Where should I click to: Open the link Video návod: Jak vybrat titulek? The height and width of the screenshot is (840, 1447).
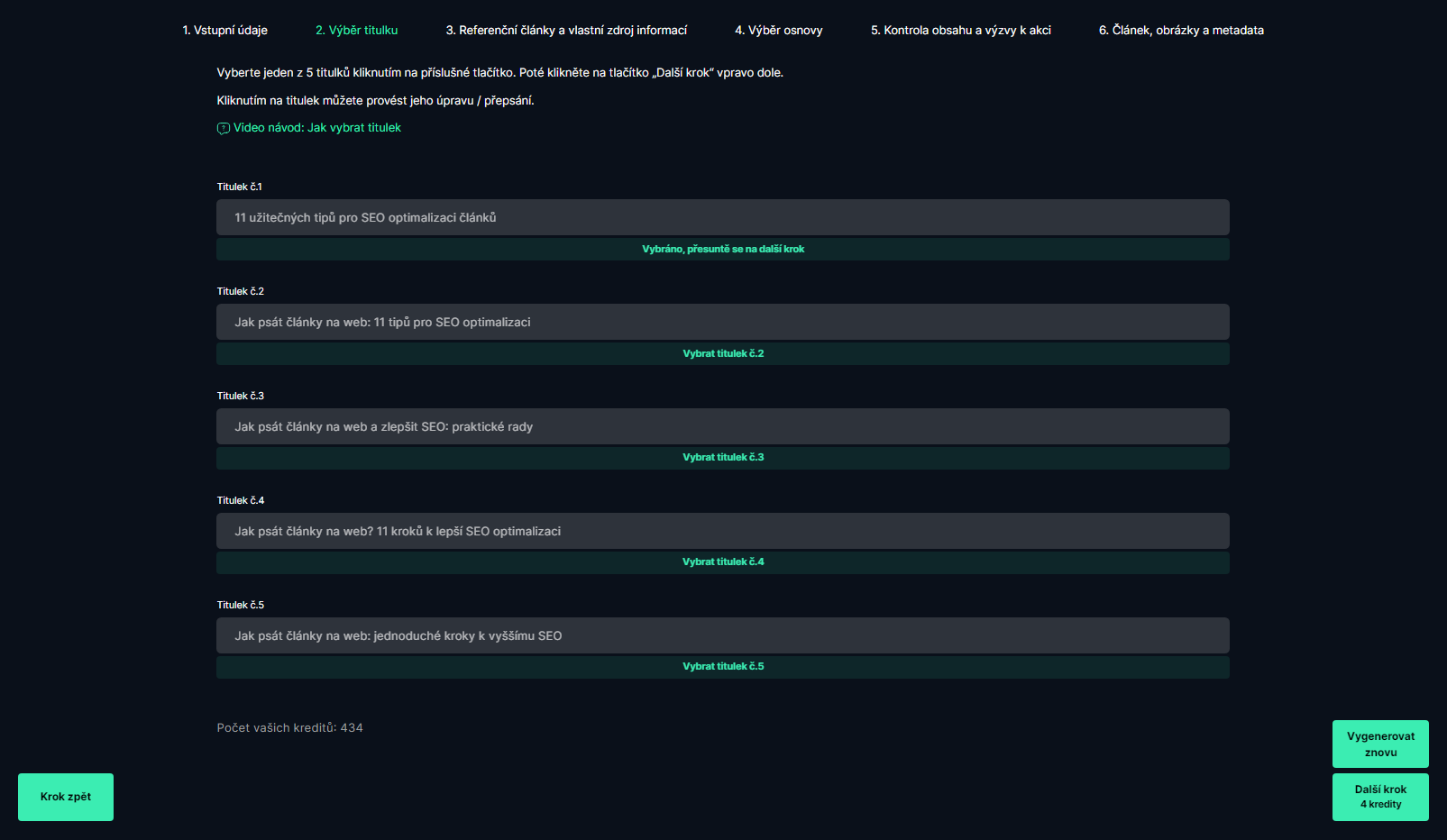(317, 128)
